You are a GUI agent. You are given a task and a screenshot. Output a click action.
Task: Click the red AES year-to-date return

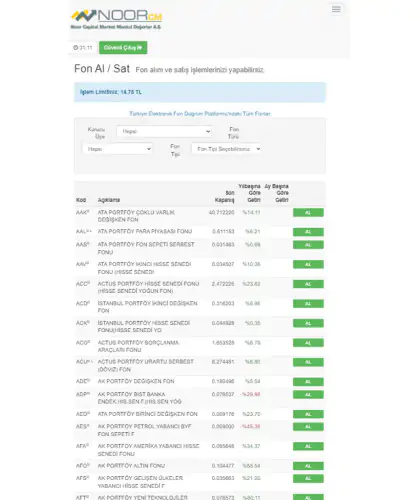pyautogui.click(x=250, y=426)
